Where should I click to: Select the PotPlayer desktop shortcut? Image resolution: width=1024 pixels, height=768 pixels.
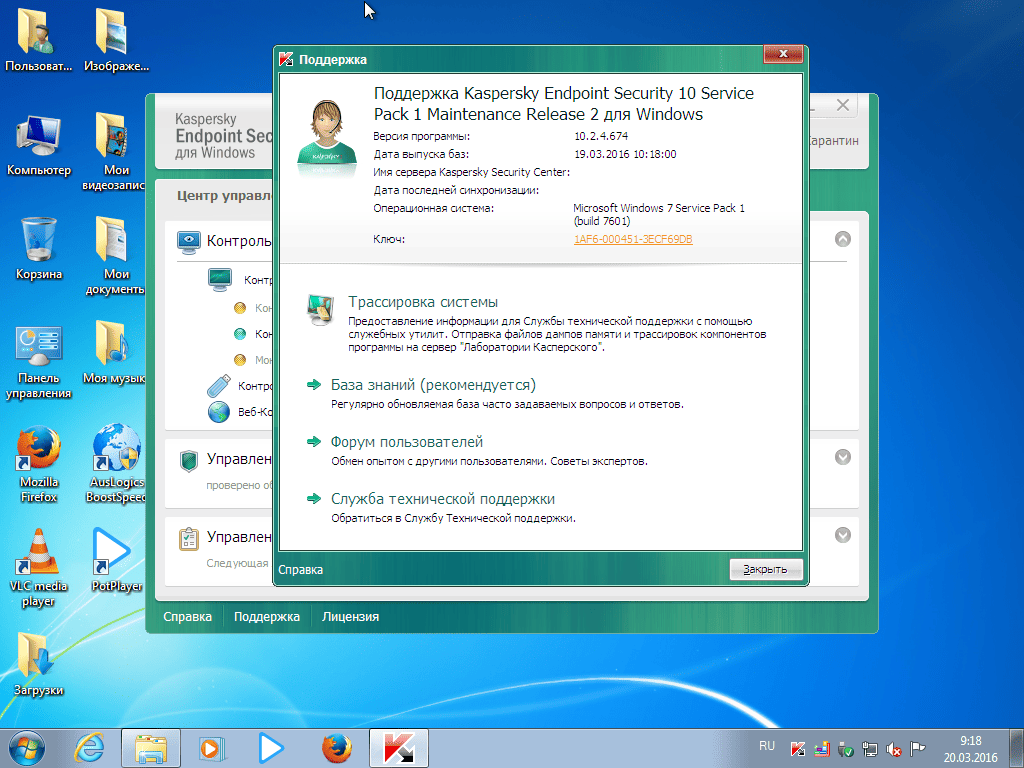tap(116, 560)
